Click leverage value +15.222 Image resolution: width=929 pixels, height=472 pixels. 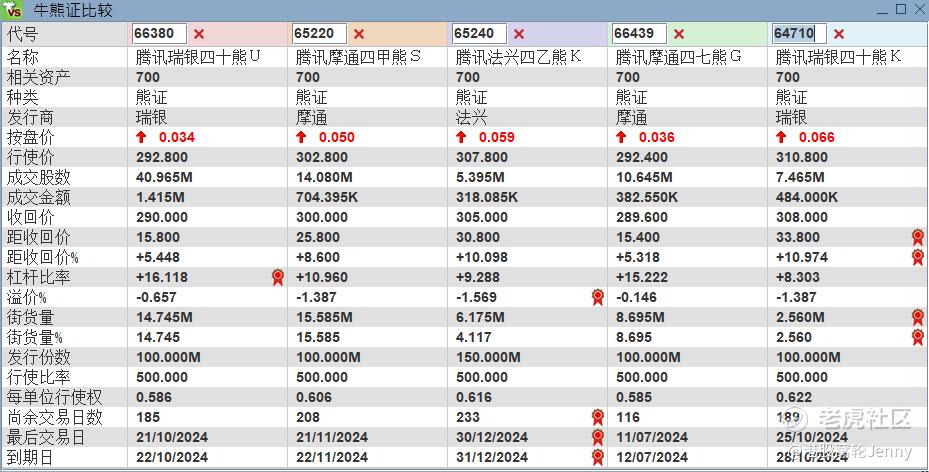642,277
